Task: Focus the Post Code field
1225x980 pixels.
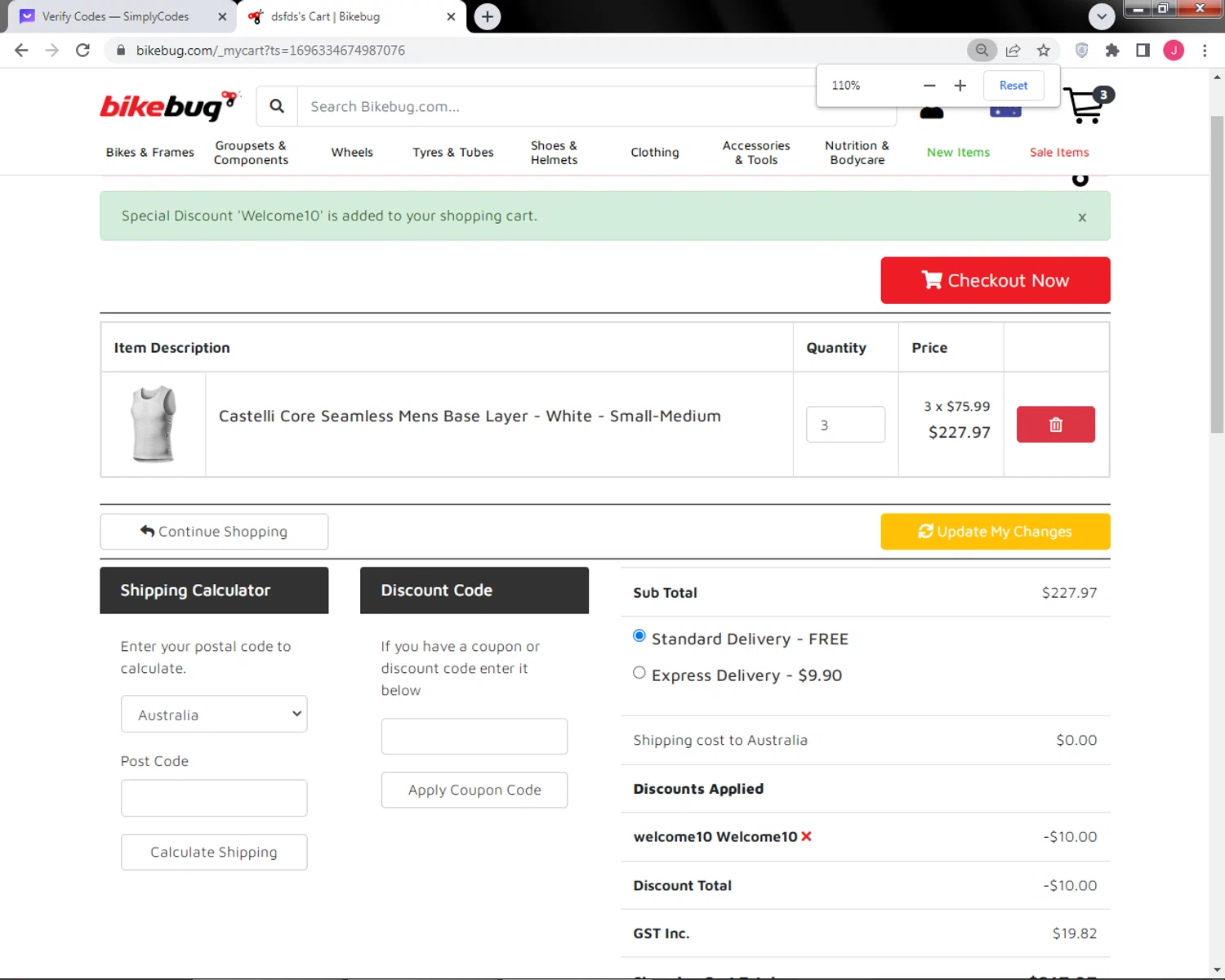Action: (x=214, y=798)
